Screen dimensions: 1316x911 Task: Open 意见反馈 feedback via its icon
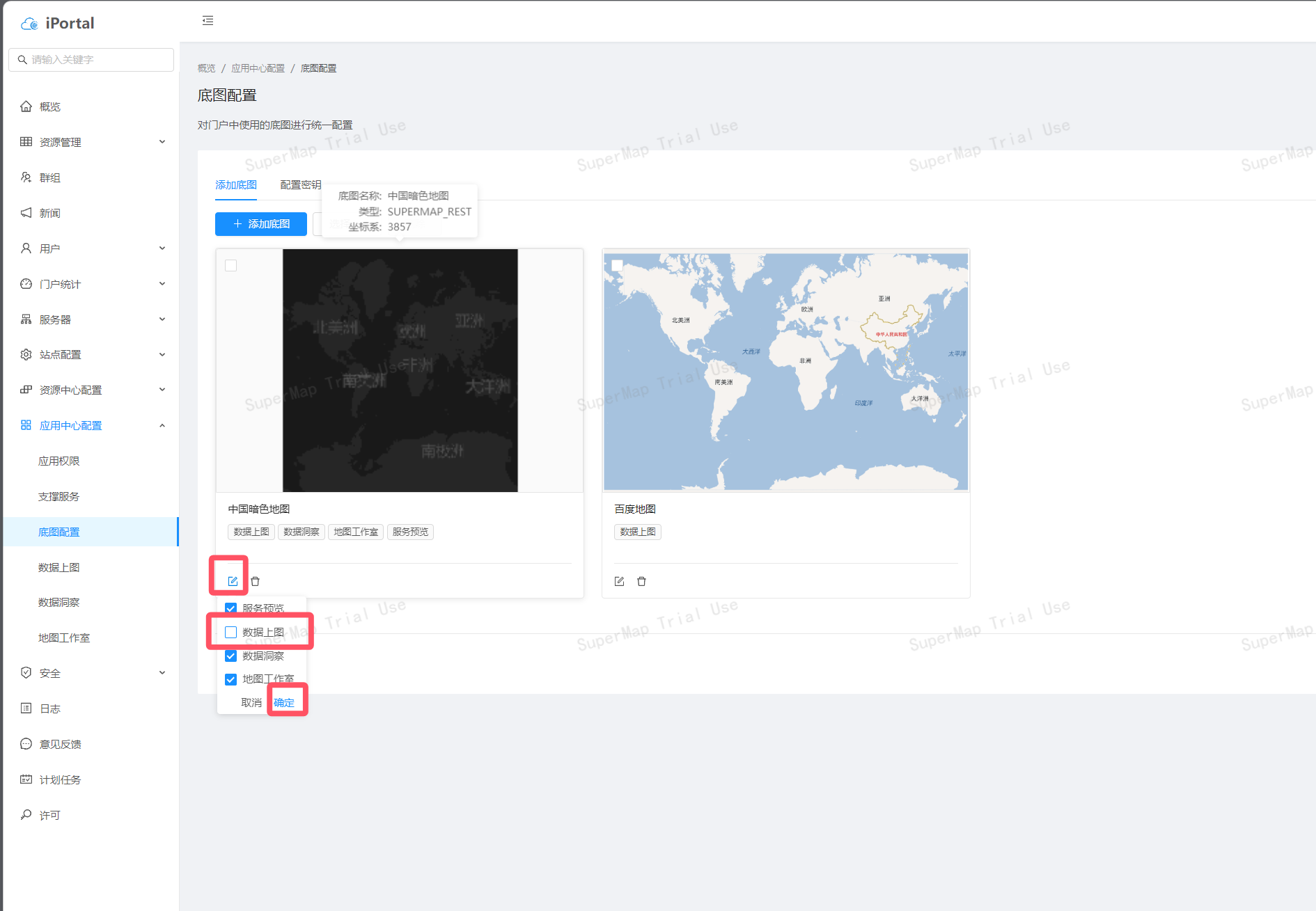pyautogui.click(x=25, y=743)
